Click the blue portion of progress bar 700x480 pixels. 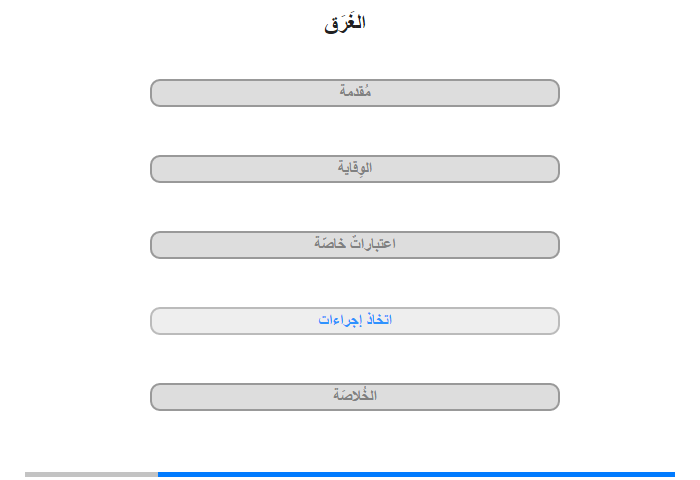pos(416,474)
